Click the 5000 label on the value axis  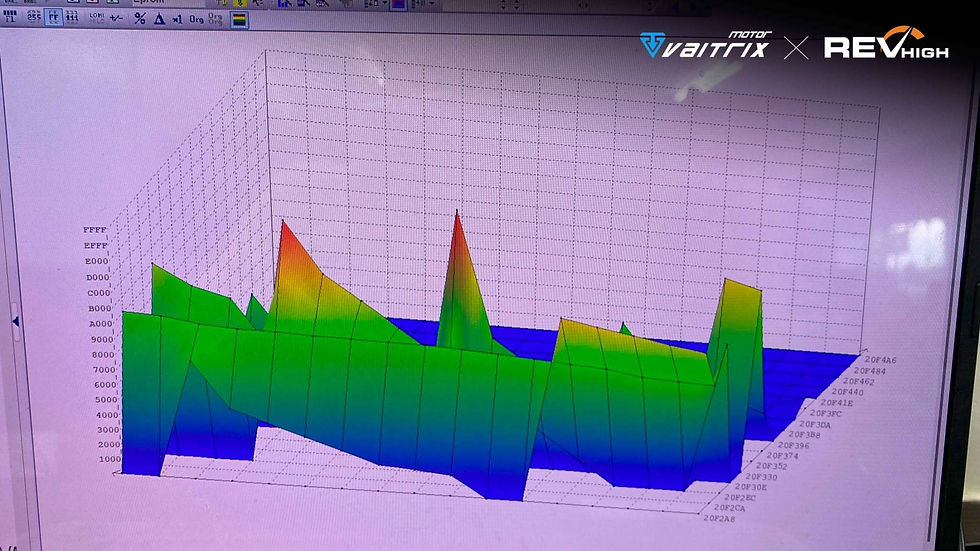[x=107, y=400]
